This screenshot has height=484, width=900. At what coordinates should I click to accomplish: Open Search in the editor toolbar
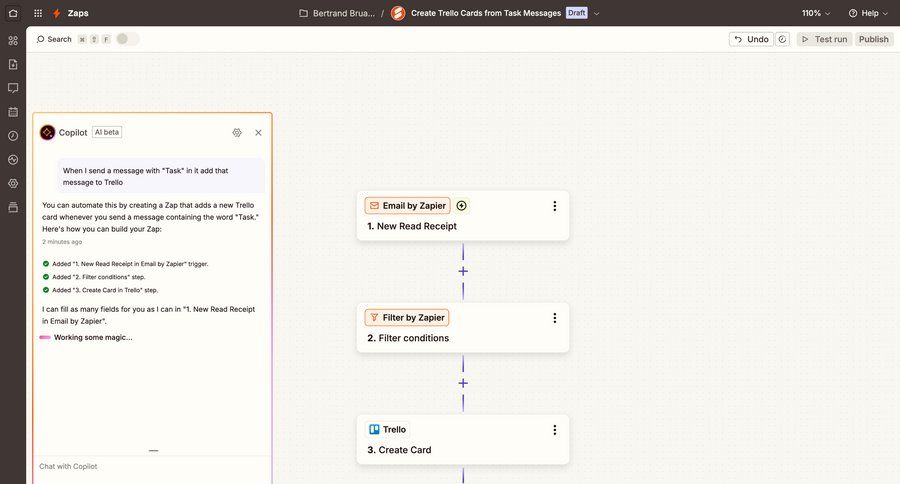[54, 39]
